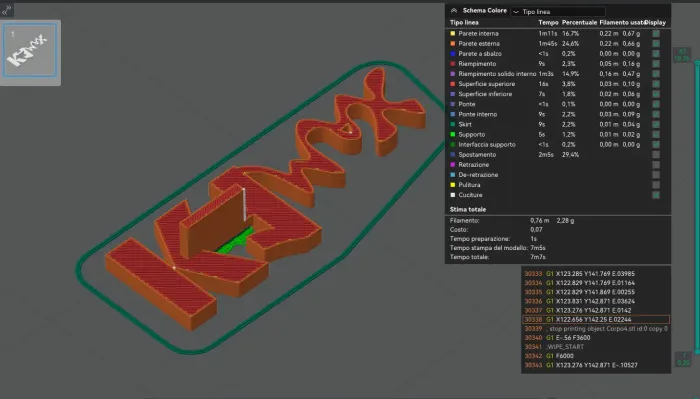The image size is (700, 399).
Task: Select G-code line 30343 at the bottom
Action: [596, 365]
